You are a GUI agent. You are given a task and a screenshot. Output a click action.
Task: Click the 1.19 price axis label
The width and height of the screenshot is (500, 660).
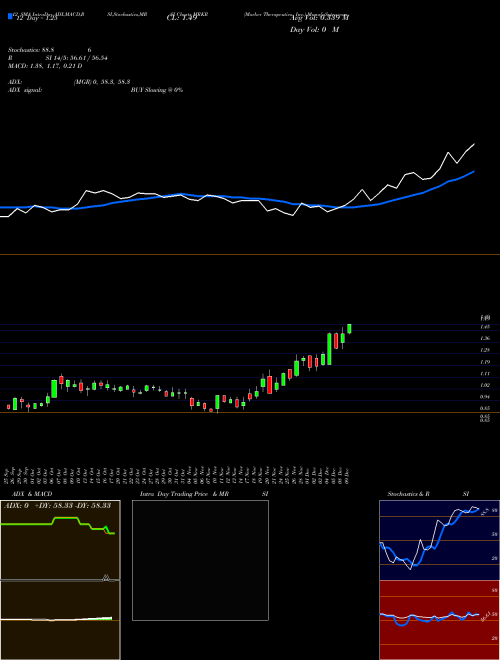[485, 362]
